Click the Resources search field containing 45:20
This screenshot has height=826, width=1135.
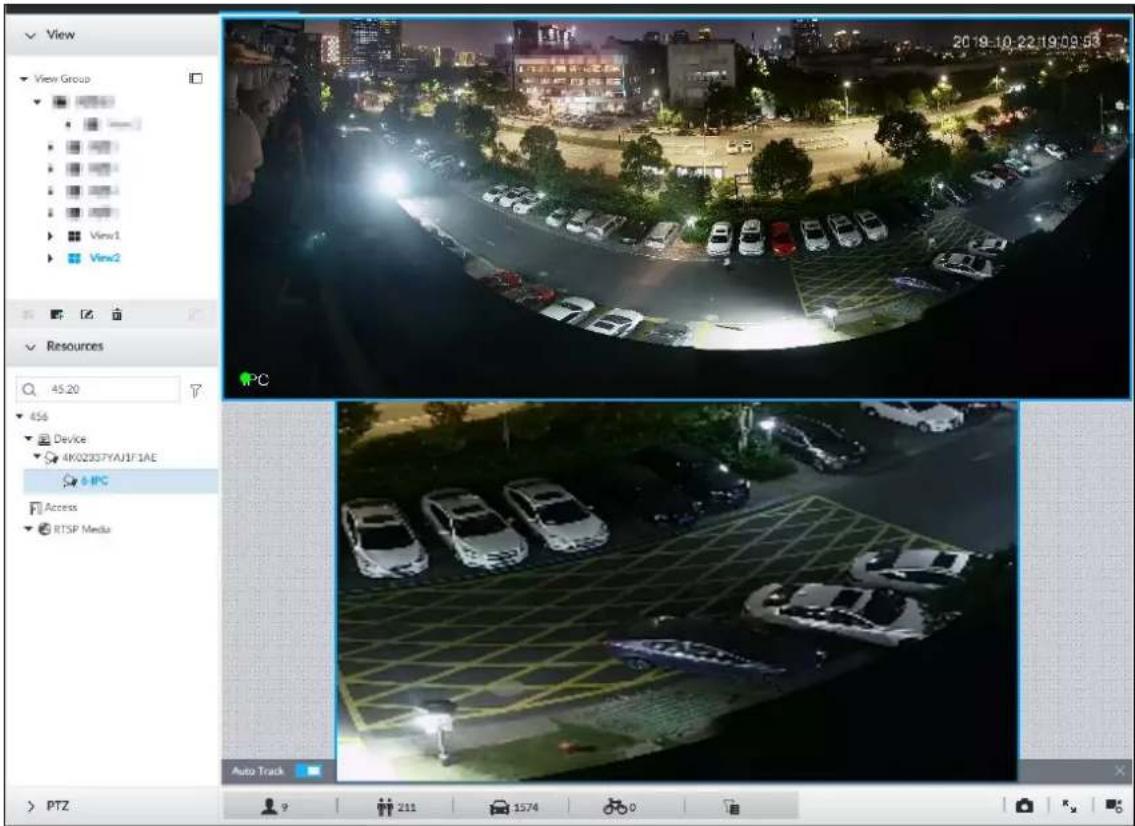tap(98, 389)
